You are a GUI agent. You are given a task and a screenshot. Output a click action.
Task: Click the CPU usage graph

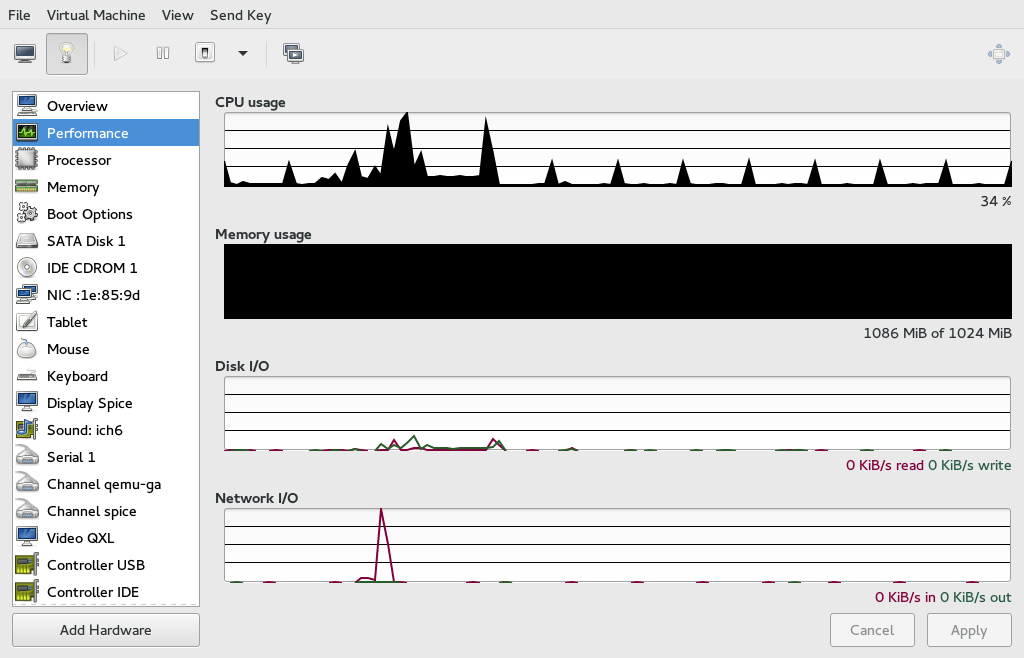coord(617,150)
